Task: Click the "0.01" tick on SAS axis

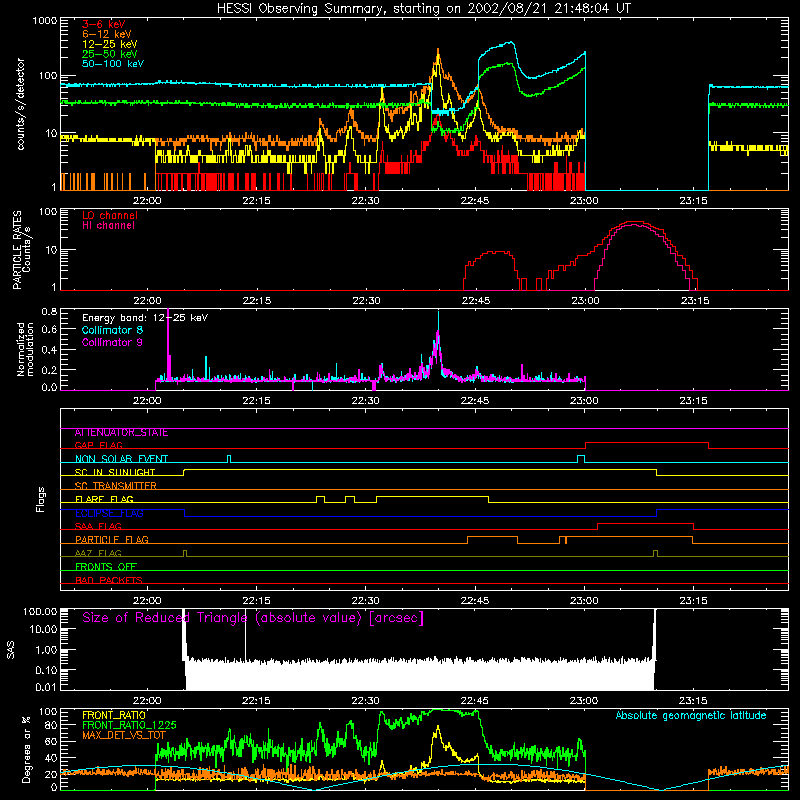Action: pos(46,687)
